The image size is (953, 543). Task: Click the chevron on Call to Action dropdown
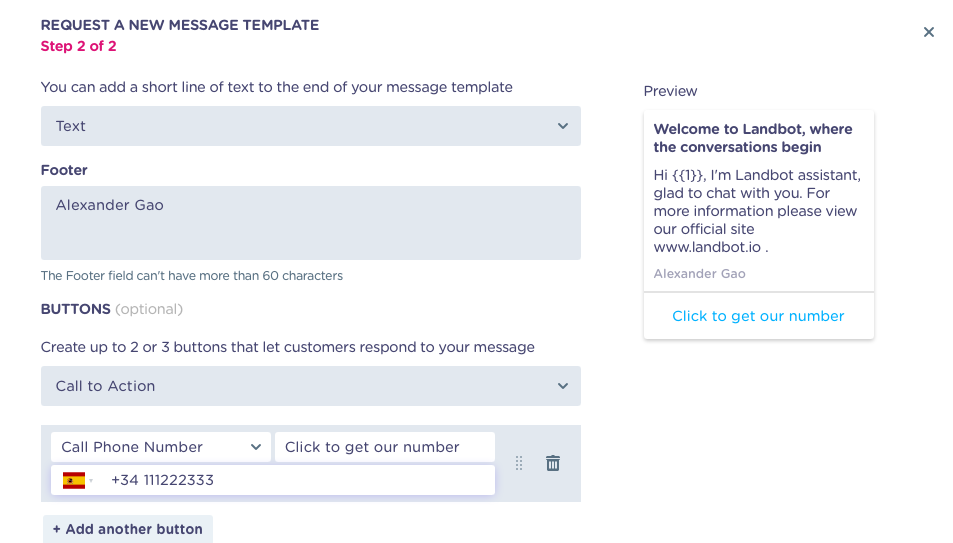(563, 386)
